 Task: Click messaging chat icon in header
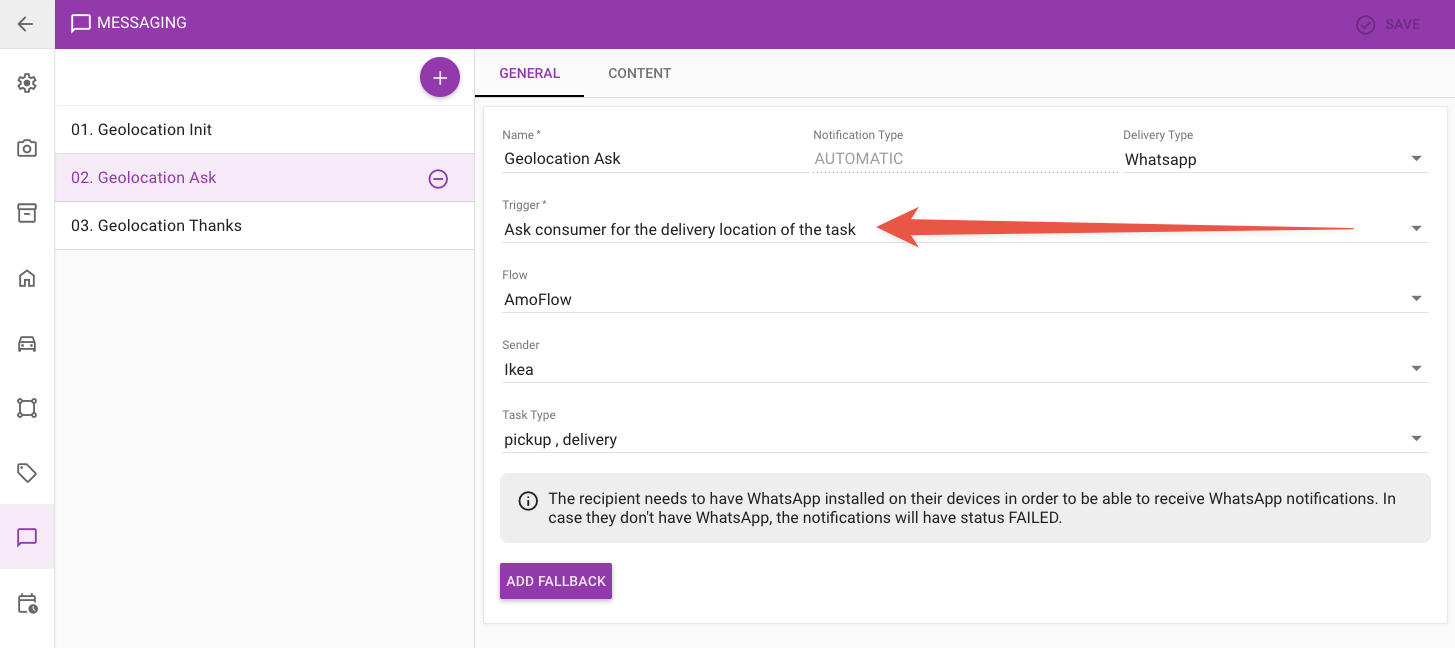pos(81,24)
